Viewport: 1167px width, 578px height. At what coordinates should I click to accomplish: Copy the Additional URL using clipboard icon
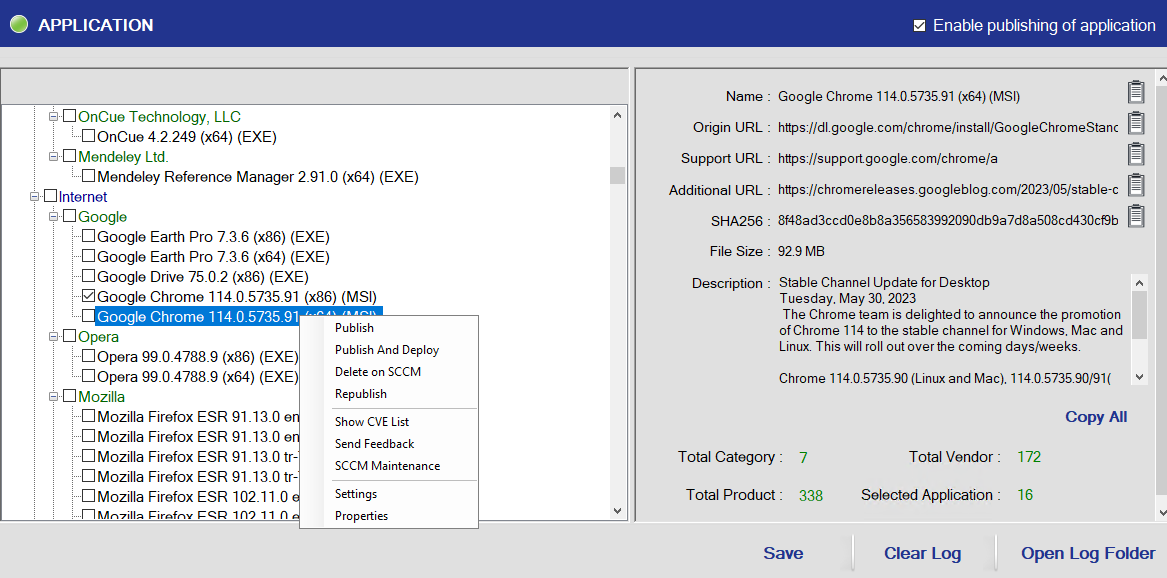coord(1135,186)
